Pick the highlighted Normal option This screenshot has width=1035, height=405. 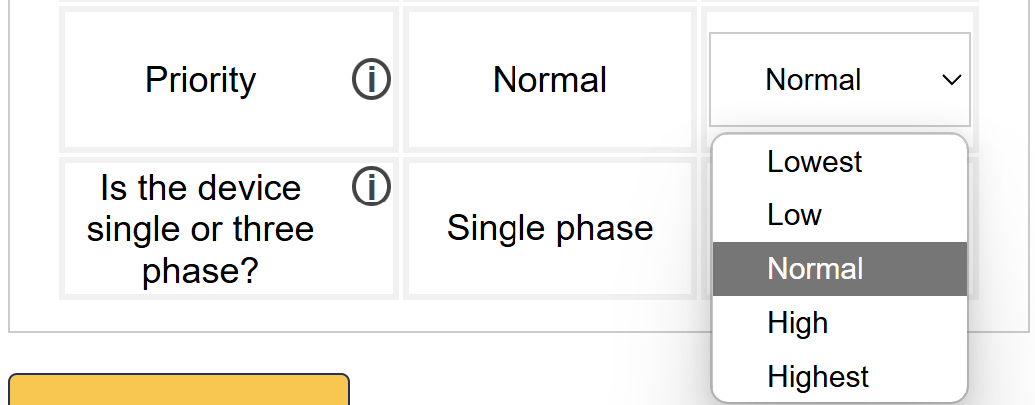click(x=815, y=269)
